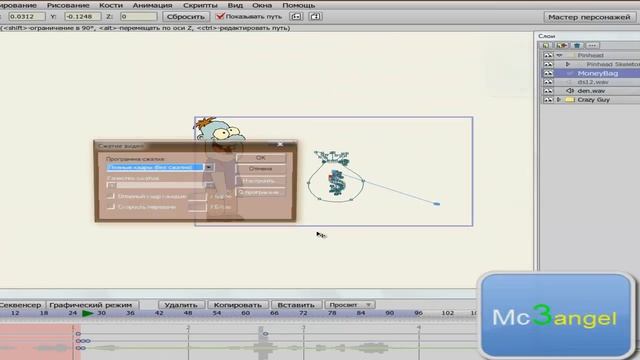Open the Скрипты menu
640x360 pixels.
point(200,5)
